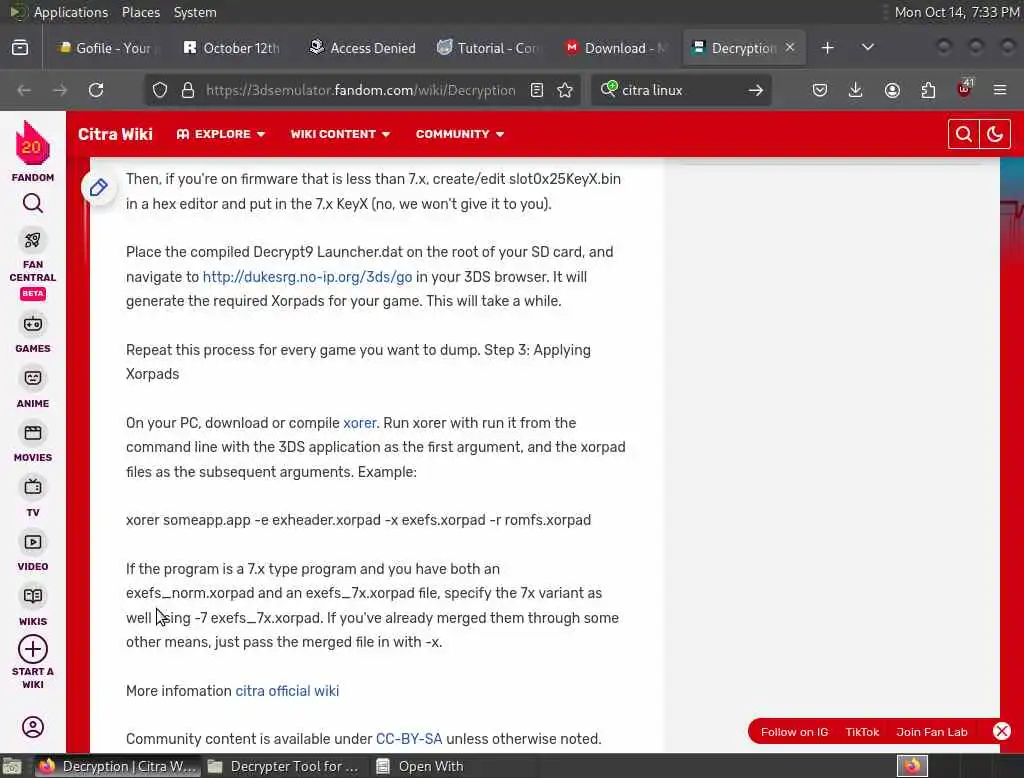Click the uBlock Origin extension icon
This screenshot has height=778, width=1024.
(x=965, y=89)
